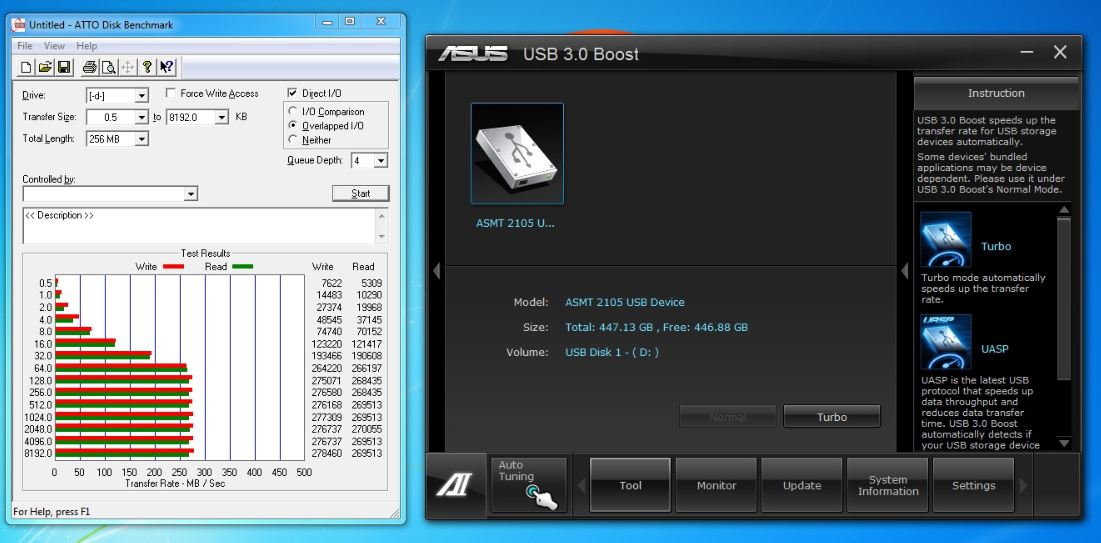This screenshot has width=1101, height=543.
Task: Click the Open folder toolbar icon
Action: coord(45,67)
